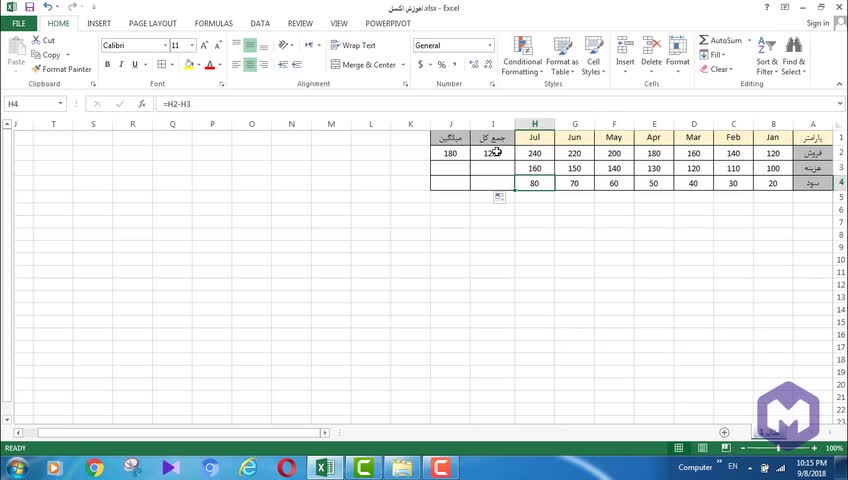Open the AutoSum dropdown arrow
The image size is (848, 480).
coord(749,40)
